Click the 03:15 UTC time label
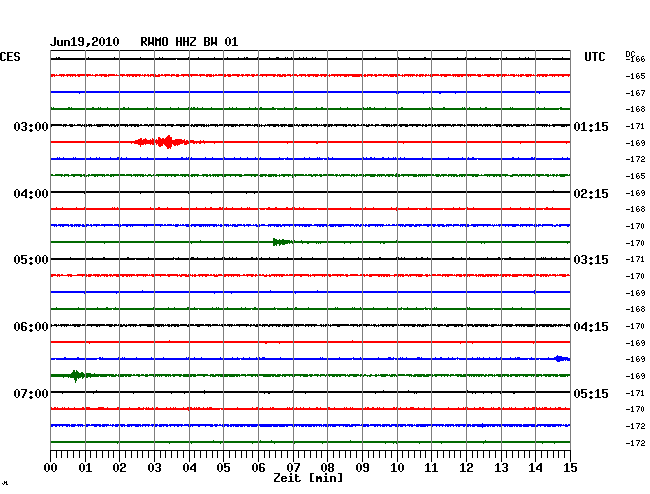650x494 pixels. pos(591,260)
